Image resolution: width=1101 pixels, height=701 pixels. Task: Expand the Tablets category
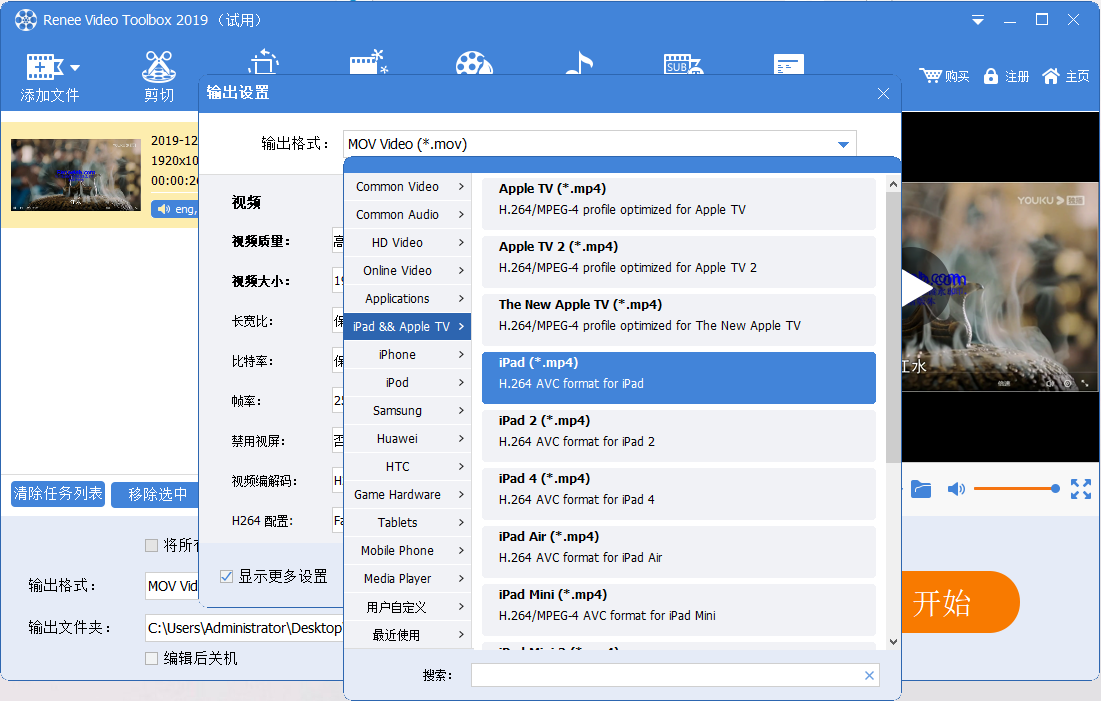click(x=407, y=523)
